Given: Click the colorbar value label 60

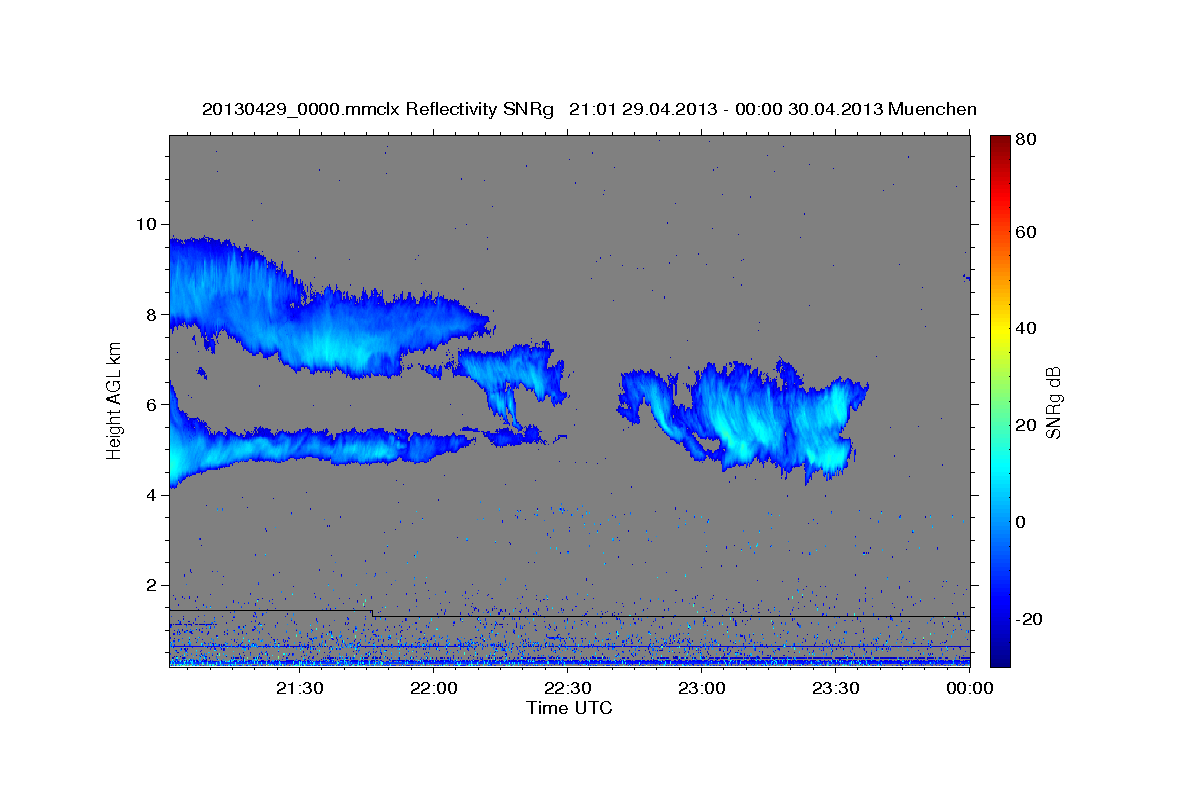Looking at the screenshot, I should coord(1026,232).
